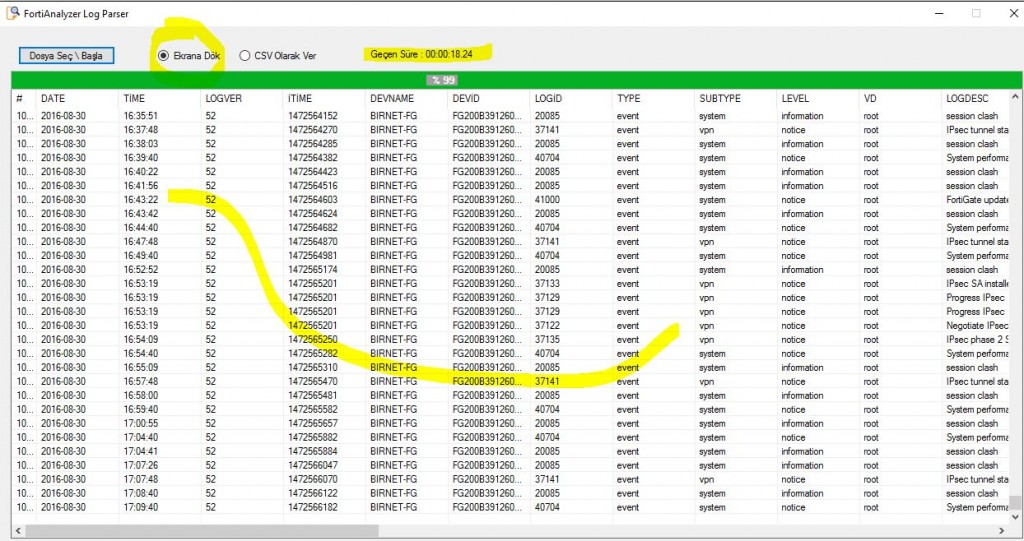Click the LEVEL column header
The image size is (1024, 541).
click(795, 98)
